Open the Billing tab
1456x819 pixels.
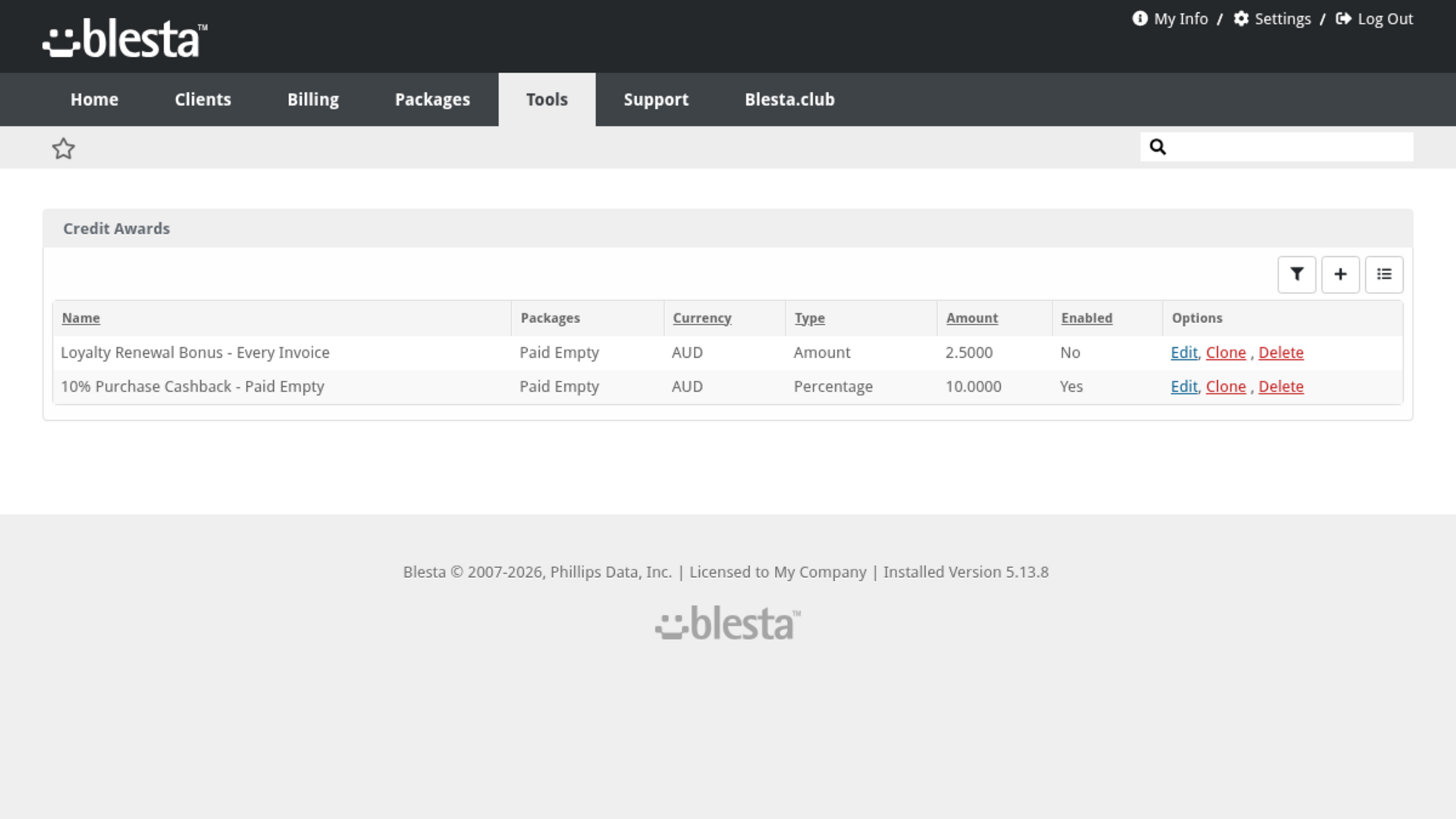tap(313, 99)
